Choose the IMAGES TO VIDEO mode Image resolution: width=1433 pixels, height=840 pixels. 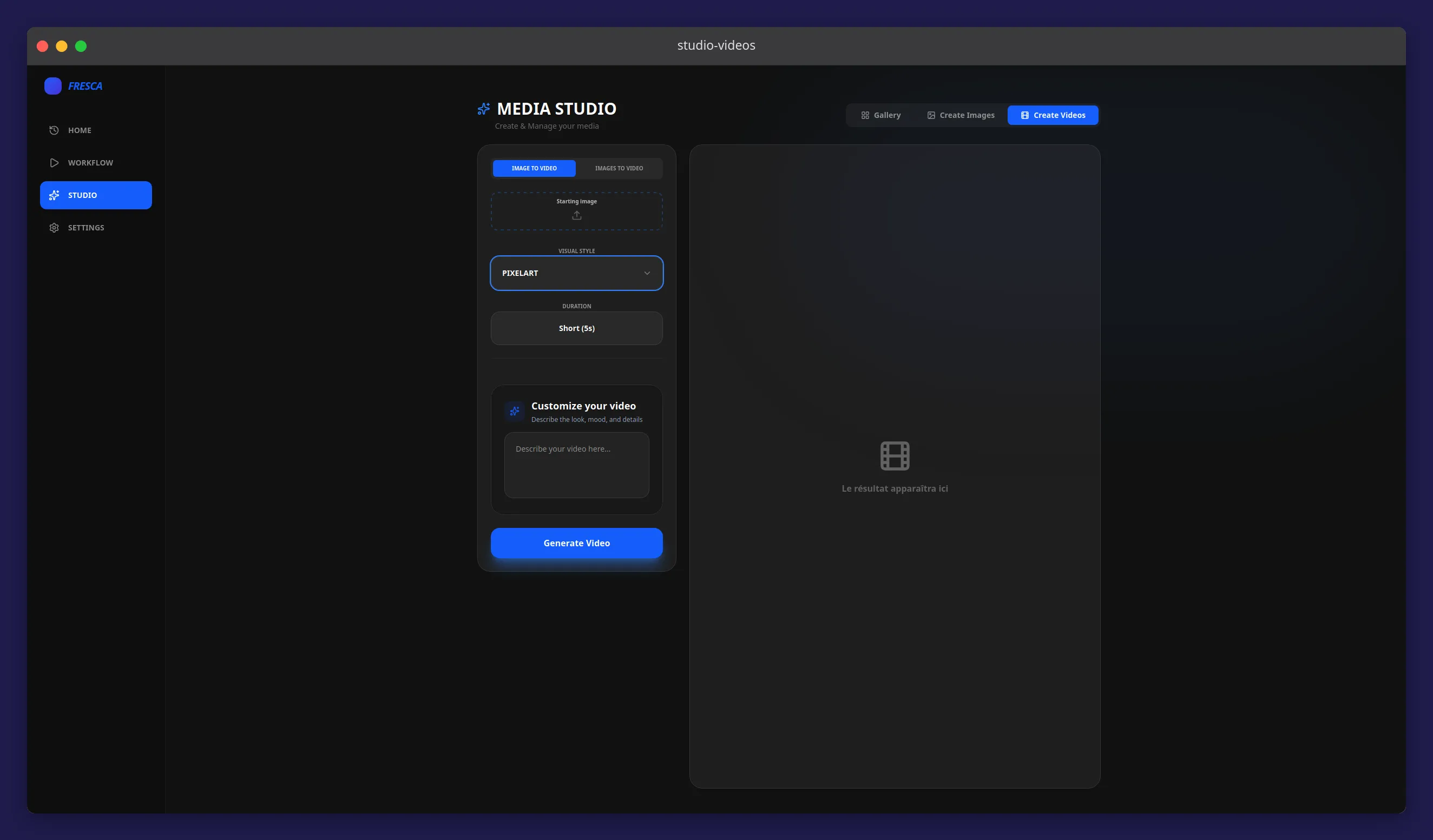click(619, 168)
